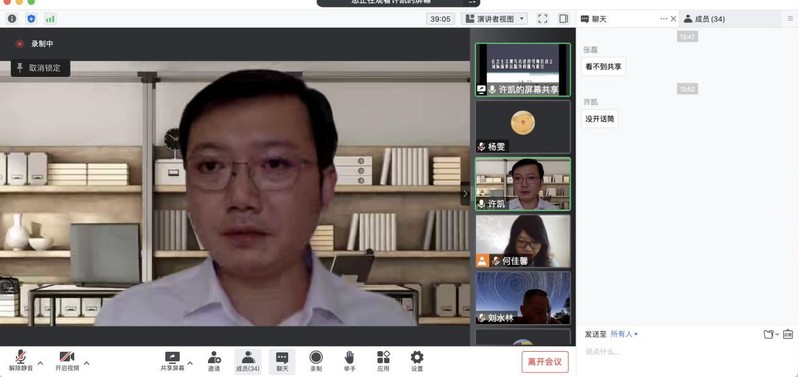This screenshot has width=798, height=377.
Task: Click the chat message input field
Action: (x=687, y=352)
